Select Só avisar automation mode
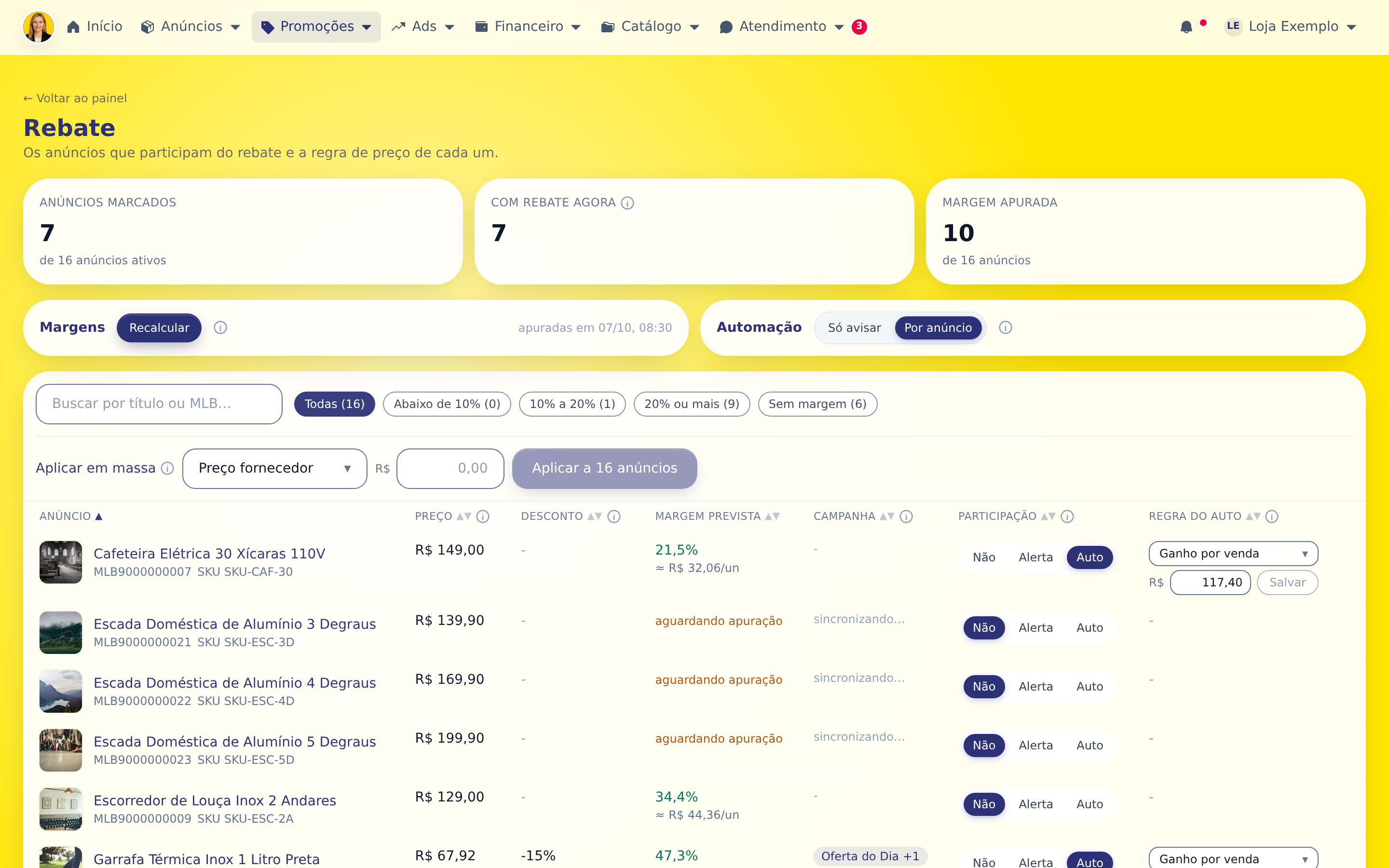The height and width of the screenshot is (868, 1389). [x=854, y=328]
